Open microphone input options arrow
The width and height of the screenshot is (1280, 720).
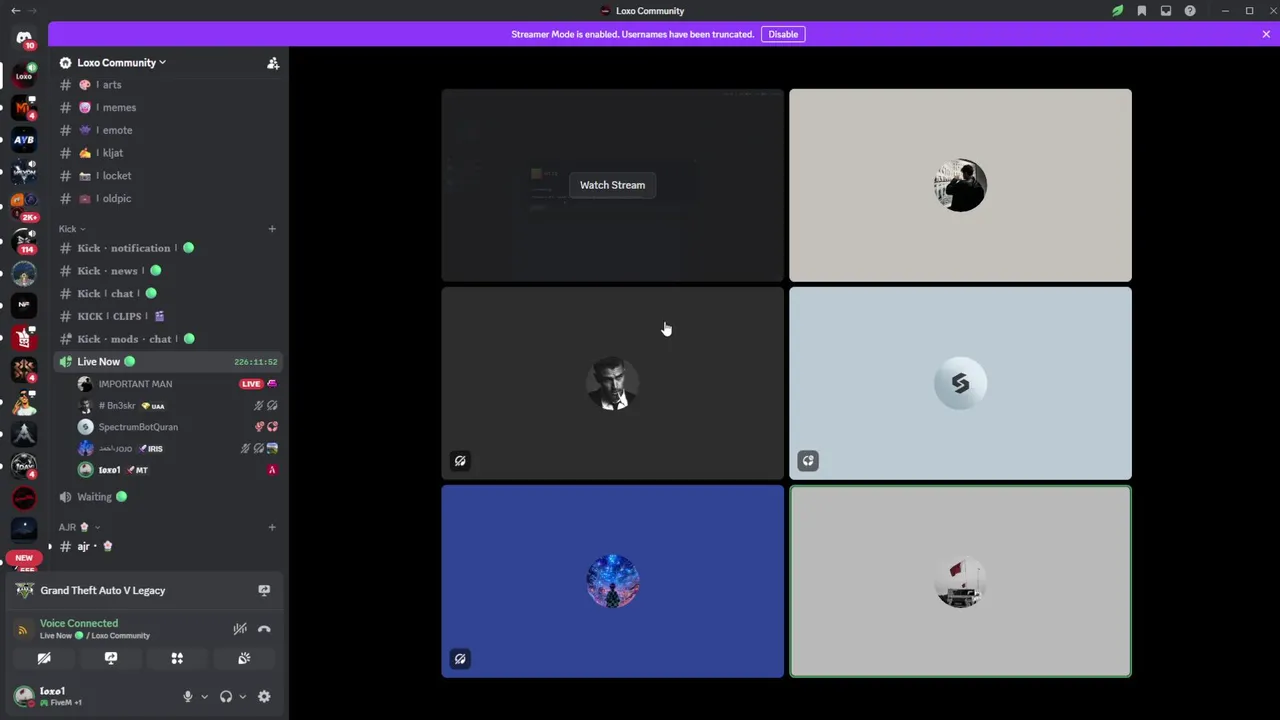(x=204, y=697)
